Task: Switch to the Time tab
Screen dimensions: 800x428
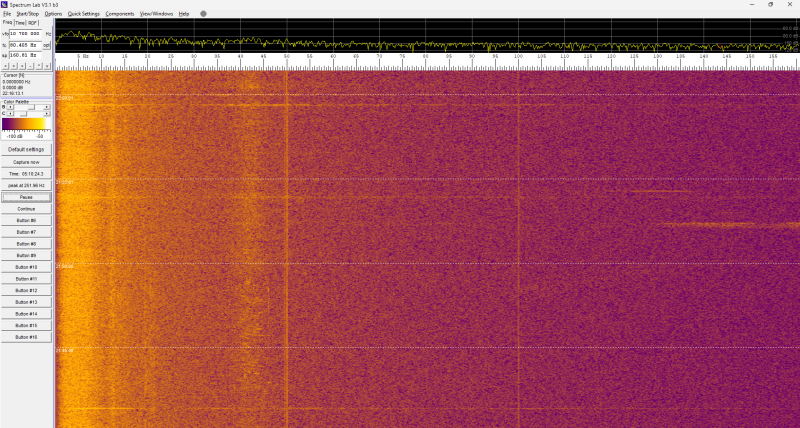Action: pyautogui.click(x=20, y=23)
